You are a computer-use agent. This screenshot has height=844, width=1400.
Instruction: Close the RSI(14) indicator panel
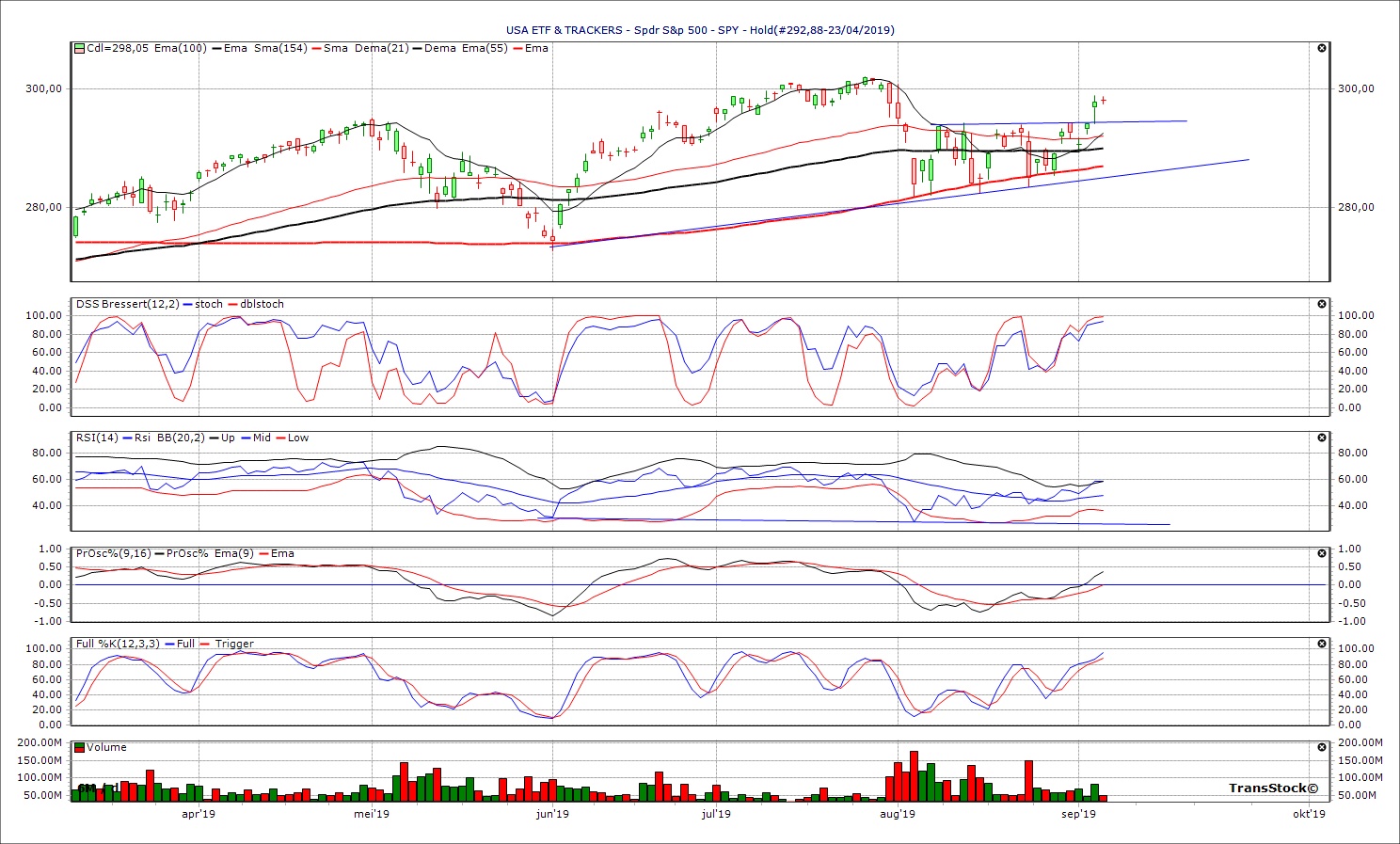(1322, 438)
